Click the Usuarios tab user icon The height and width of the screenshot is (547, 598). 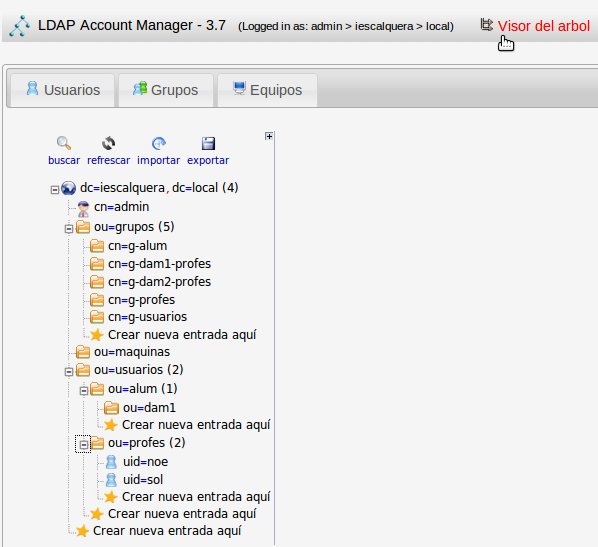tap(32, 88)
